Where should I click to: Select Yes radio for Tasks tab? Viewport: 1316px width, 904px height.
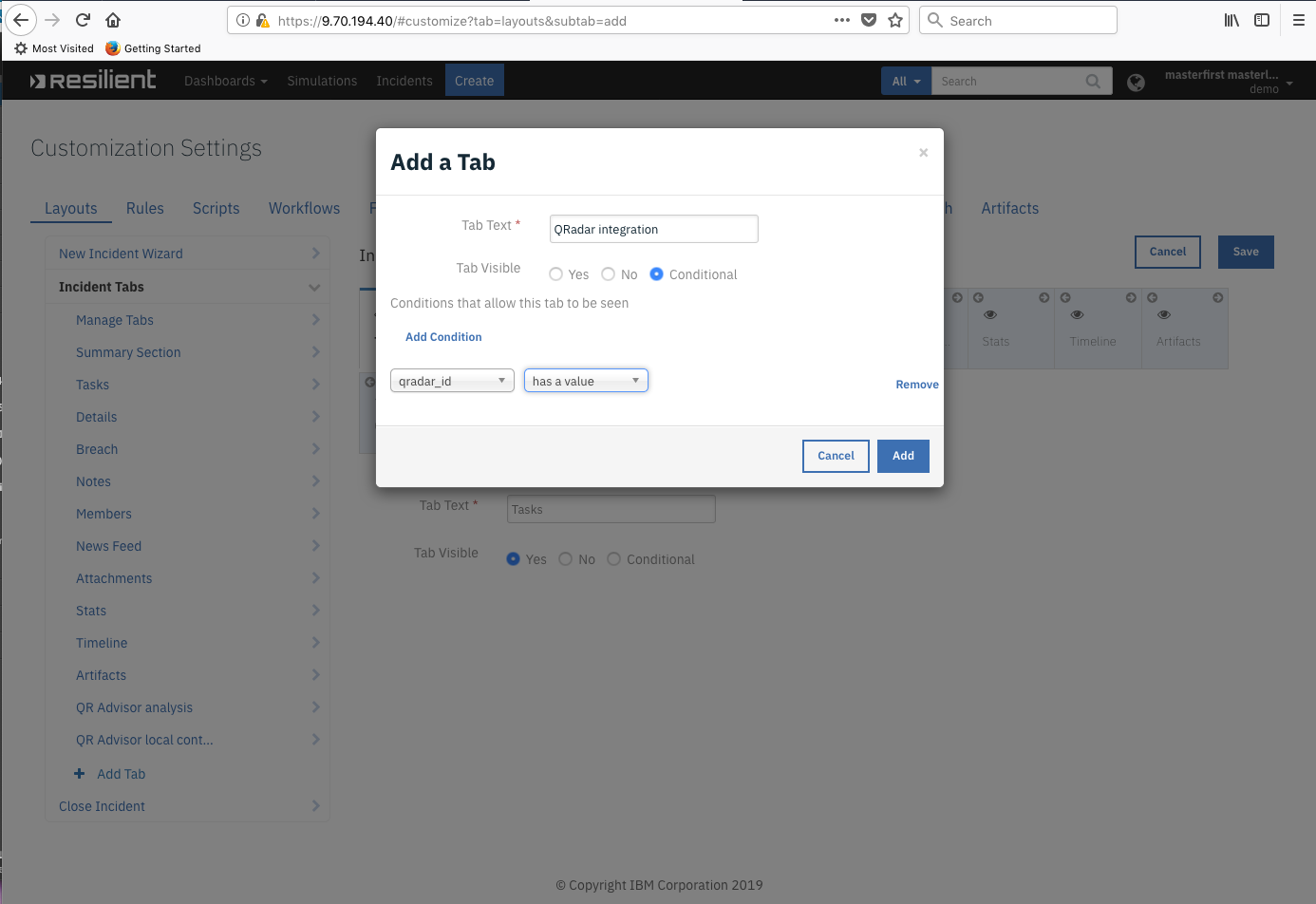(x=514, y=559)
